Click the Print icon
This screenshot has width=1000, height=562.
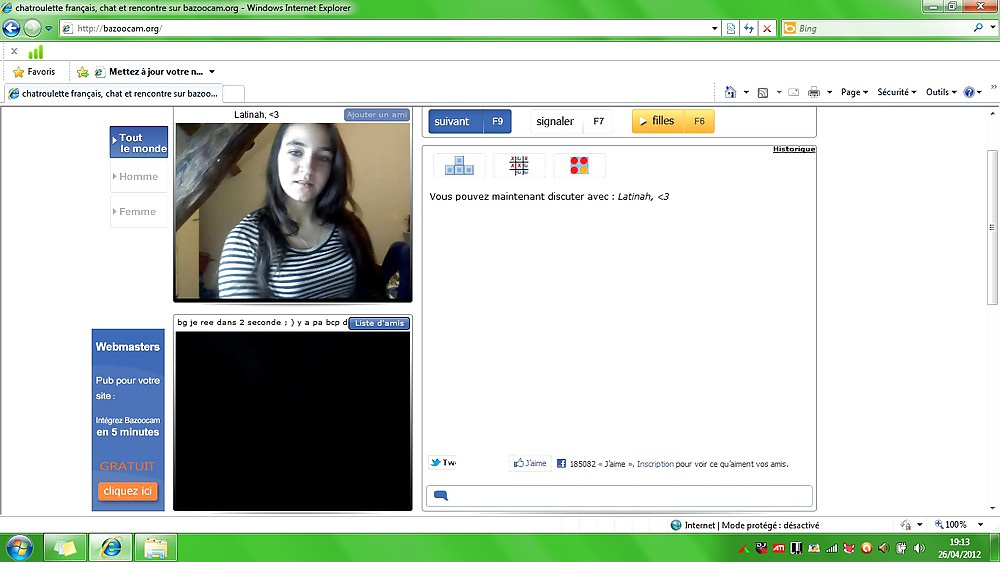point(814,92)
